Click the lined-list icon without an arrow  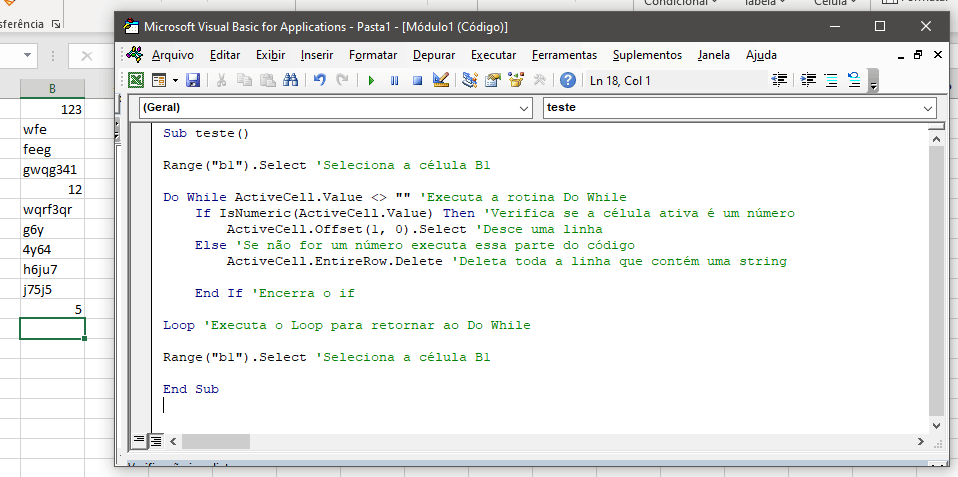[x=831, y=80]
